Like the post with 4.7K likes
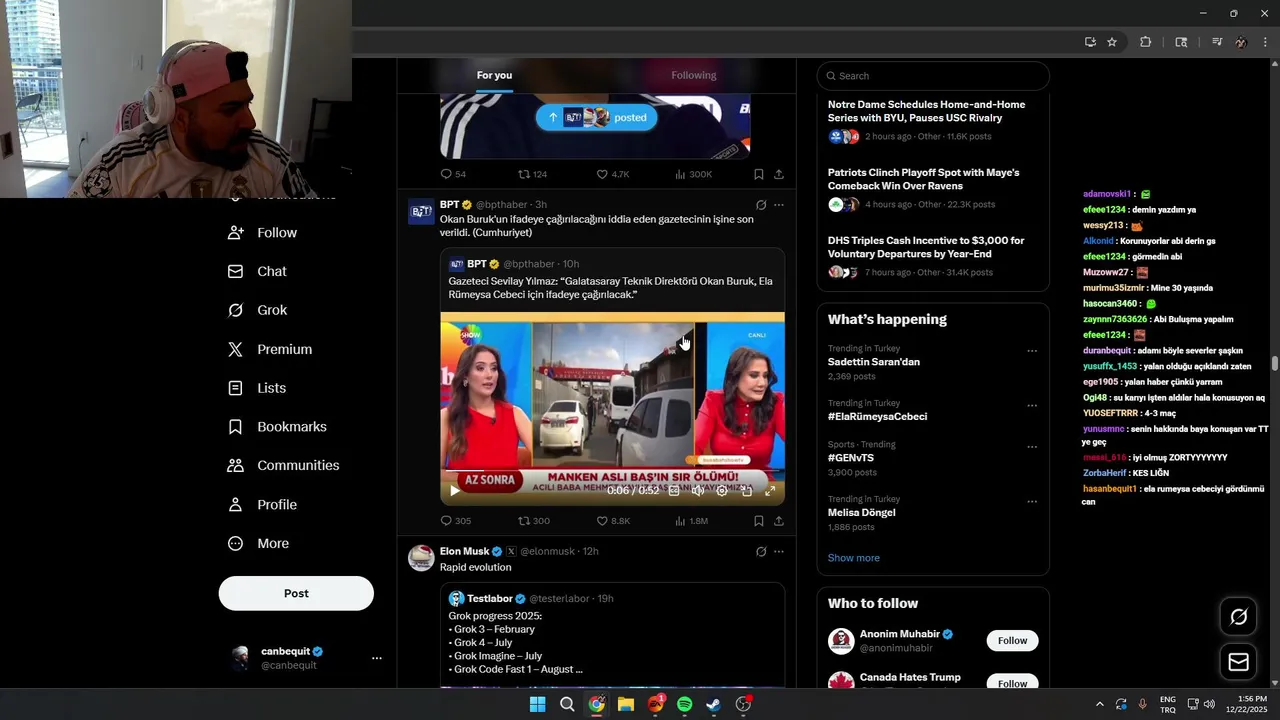 (x=613, y=174)
